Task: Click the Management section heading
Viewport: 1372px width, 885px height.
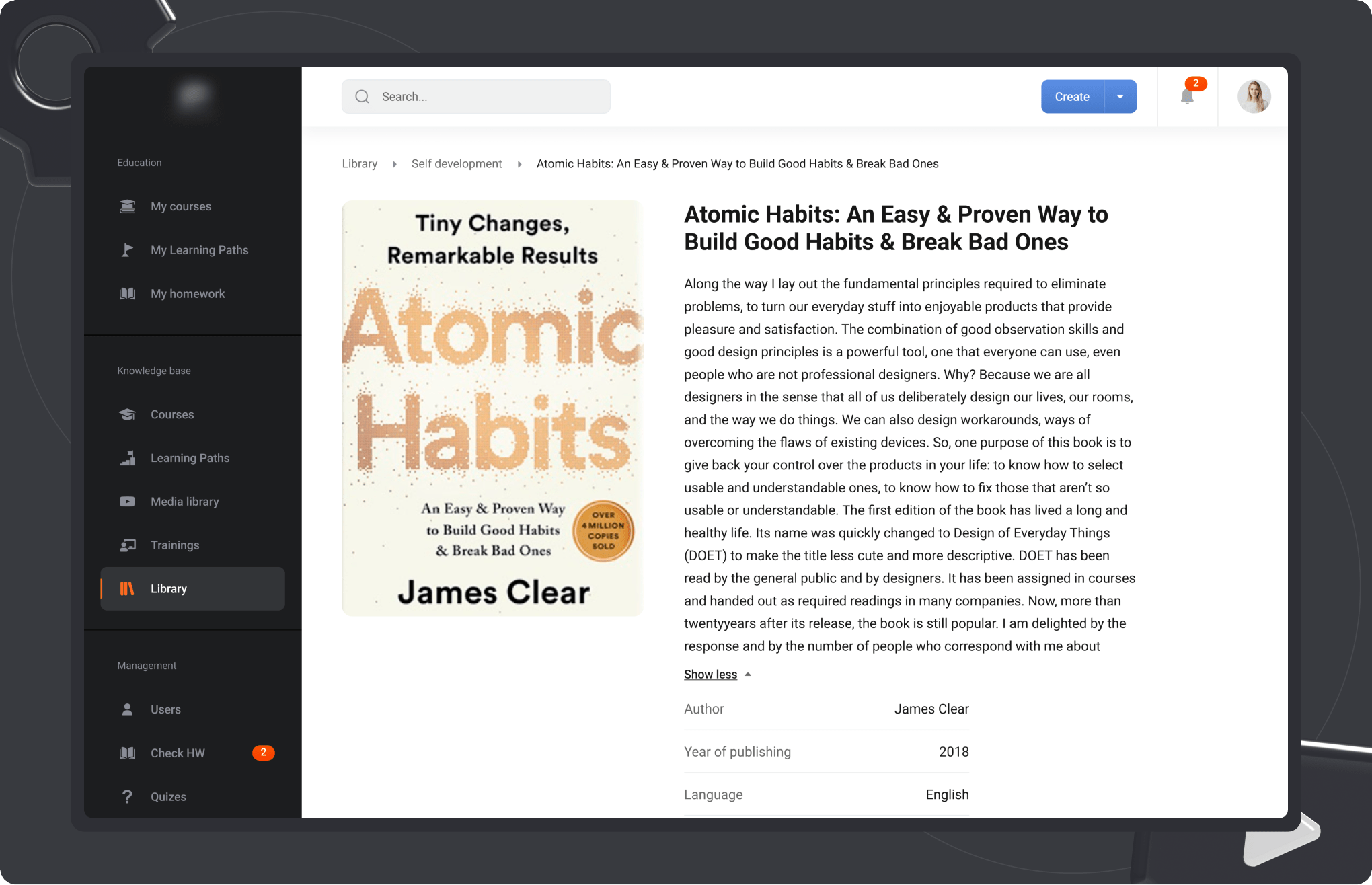Action: click(x=147, y=666)
